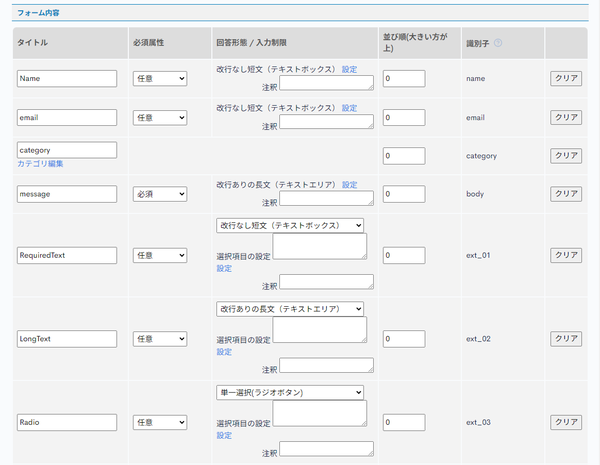Click sort order field in category row

404,156
